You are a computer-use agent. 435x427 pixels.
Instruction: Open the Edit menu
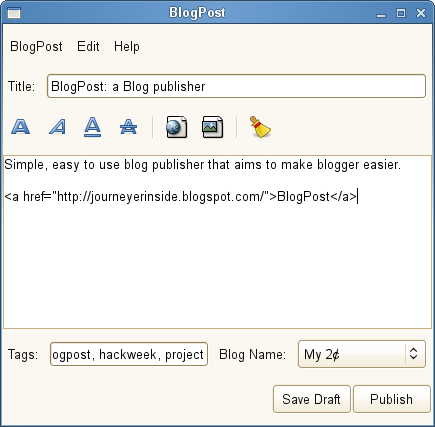coord(88,46)
